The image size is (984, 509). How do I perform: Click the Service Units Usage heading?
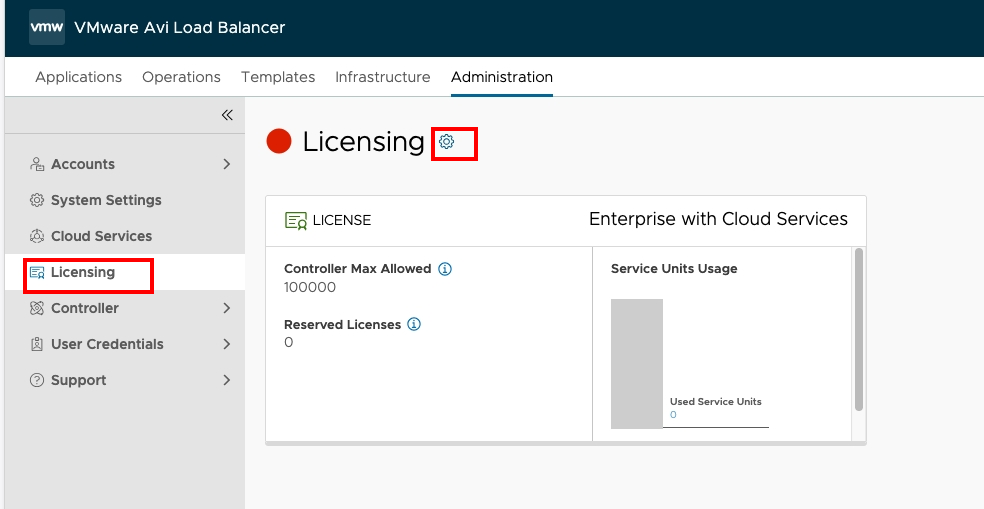[x=674, y=269]
